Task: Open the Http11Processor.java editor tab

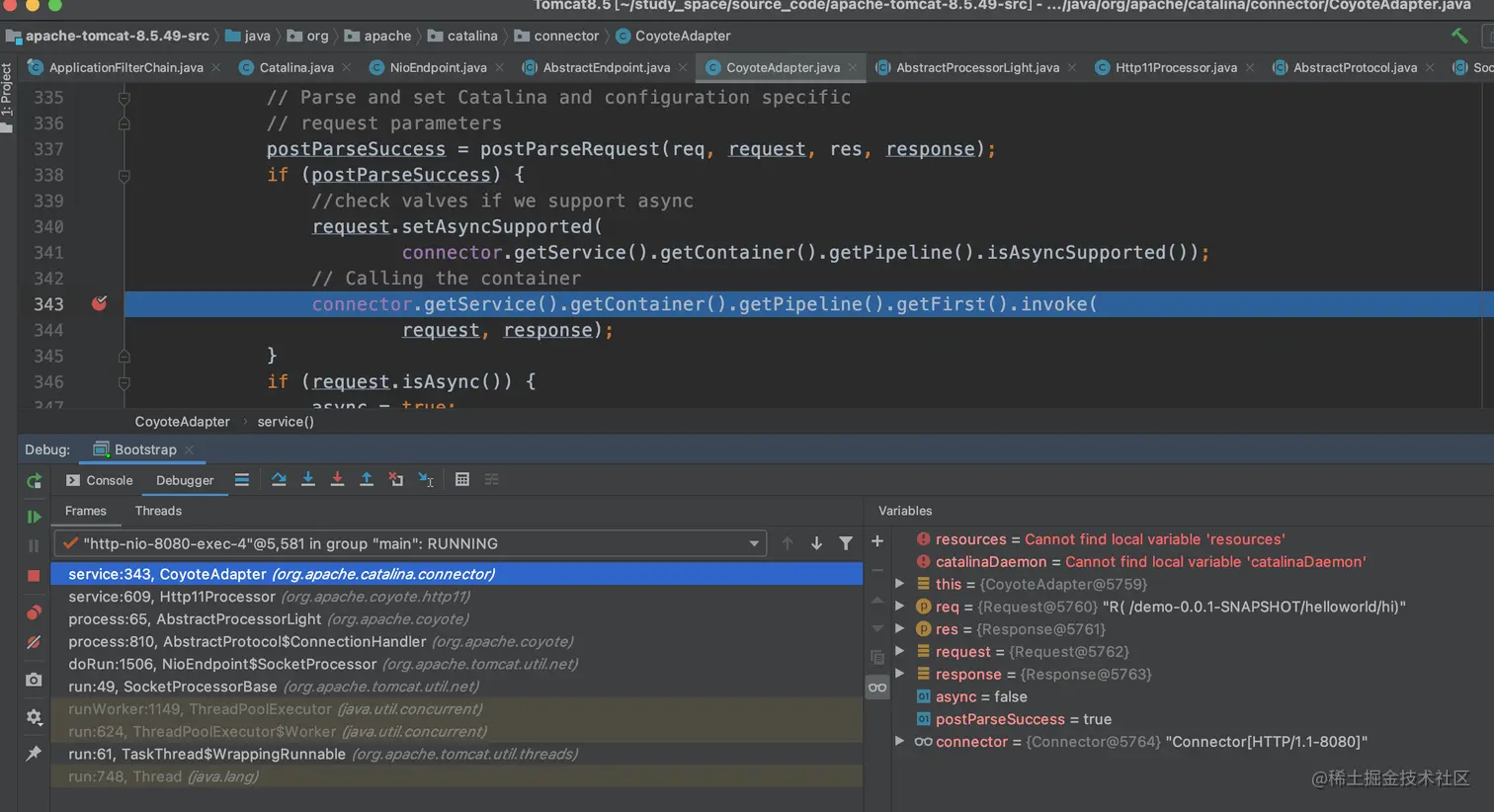Action: tap(1175, 67)
